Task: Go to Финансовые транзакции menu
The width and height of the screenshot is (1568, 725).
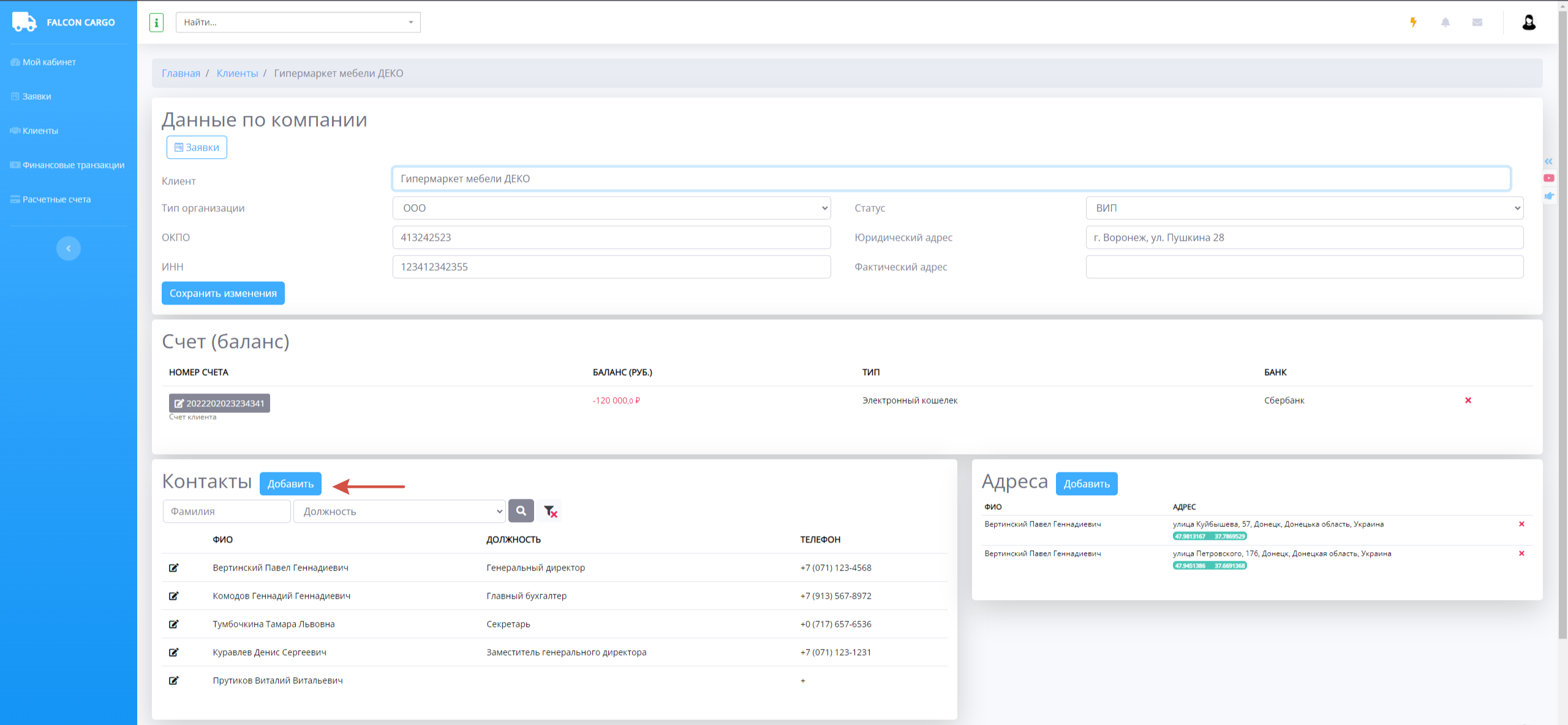Action: [72, 165]
